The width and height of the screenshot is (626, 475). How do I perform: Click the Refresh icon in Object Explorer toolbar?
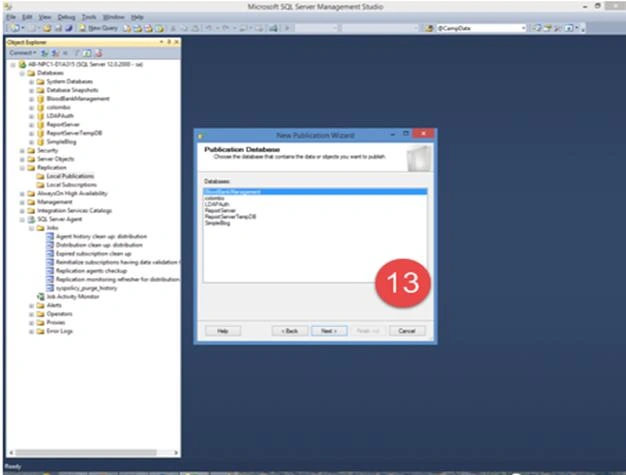tap(87, 53)
